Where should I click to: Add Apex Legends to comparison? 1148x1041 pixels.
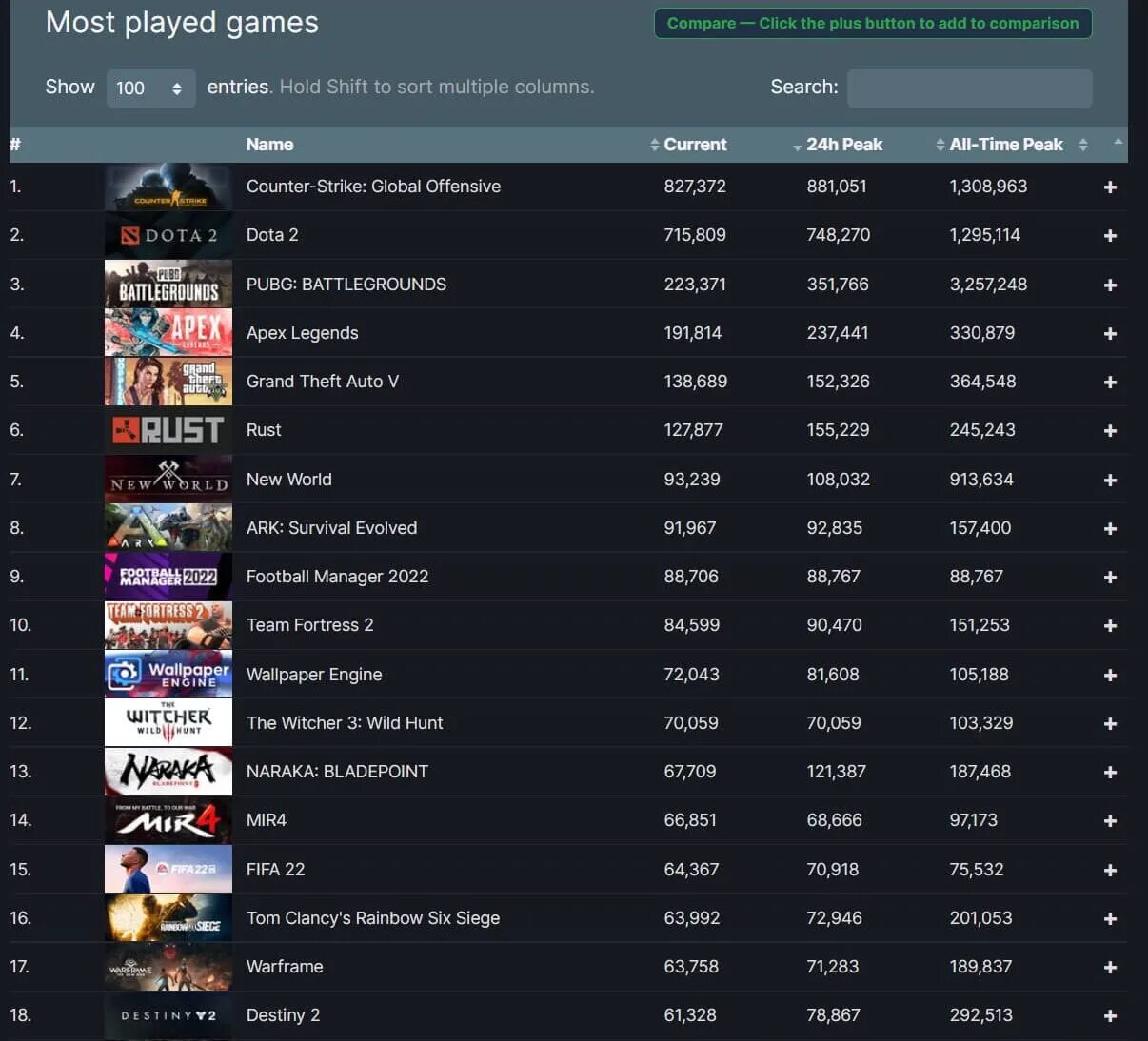coord(1110,334)
